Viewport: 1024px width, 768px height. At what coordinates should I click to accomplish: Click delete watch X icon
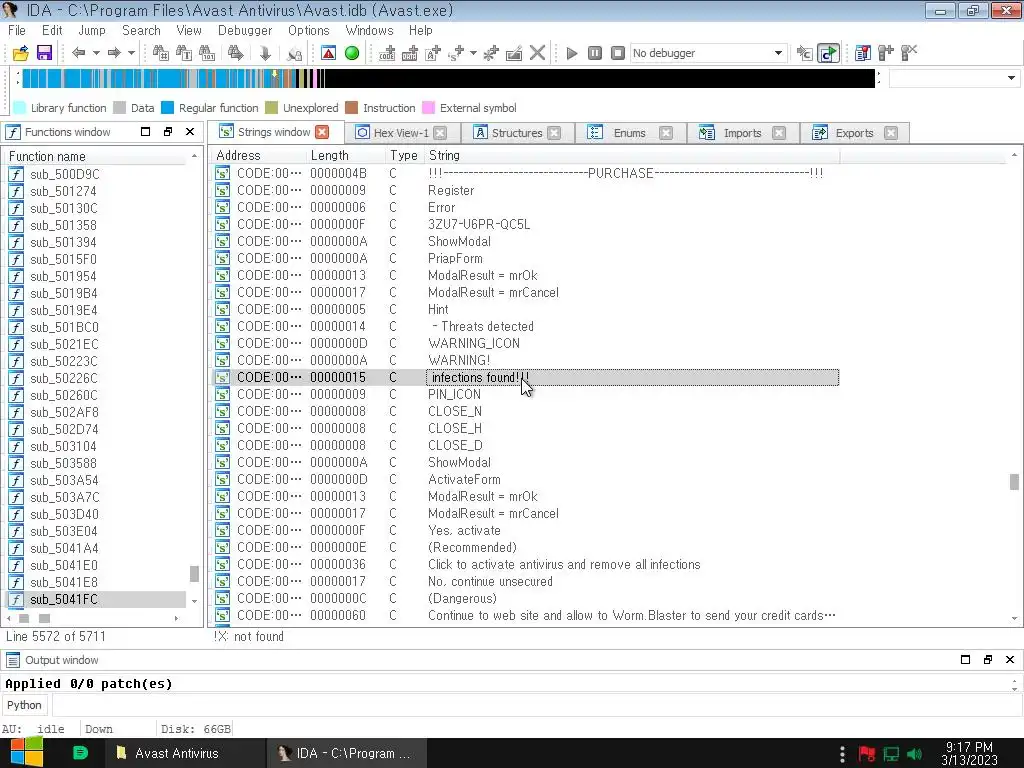click(909, 53)
